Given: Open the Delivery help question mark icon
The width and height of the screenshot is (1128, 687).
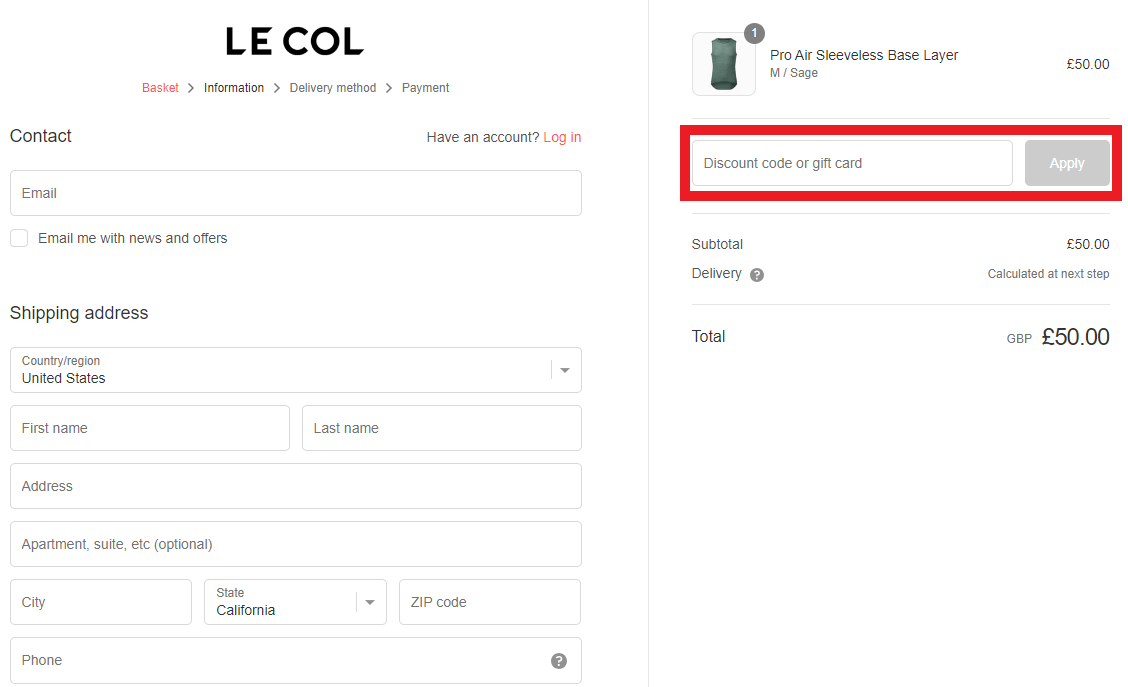Looking at the screenshot, I should 757,275.
